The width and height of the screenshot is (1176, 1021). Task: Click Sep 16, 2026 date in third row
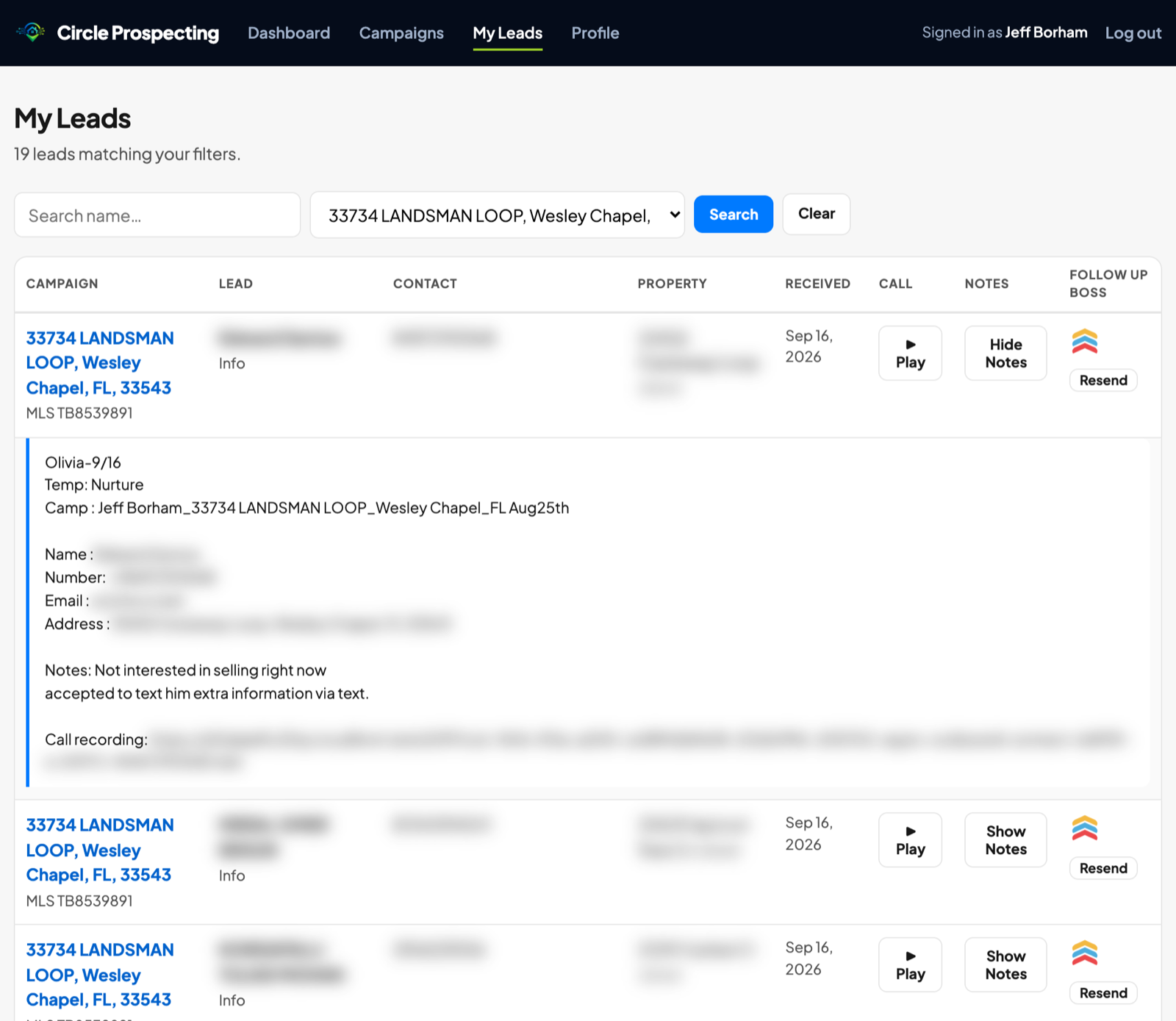click(x=808, y=959)
